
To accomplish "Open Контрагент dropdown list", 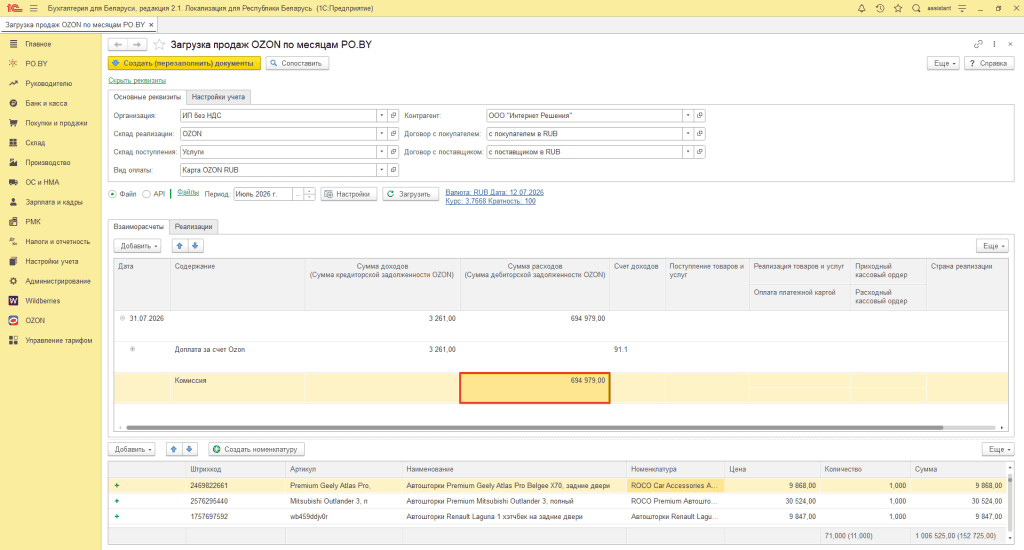I will [688, 115].
